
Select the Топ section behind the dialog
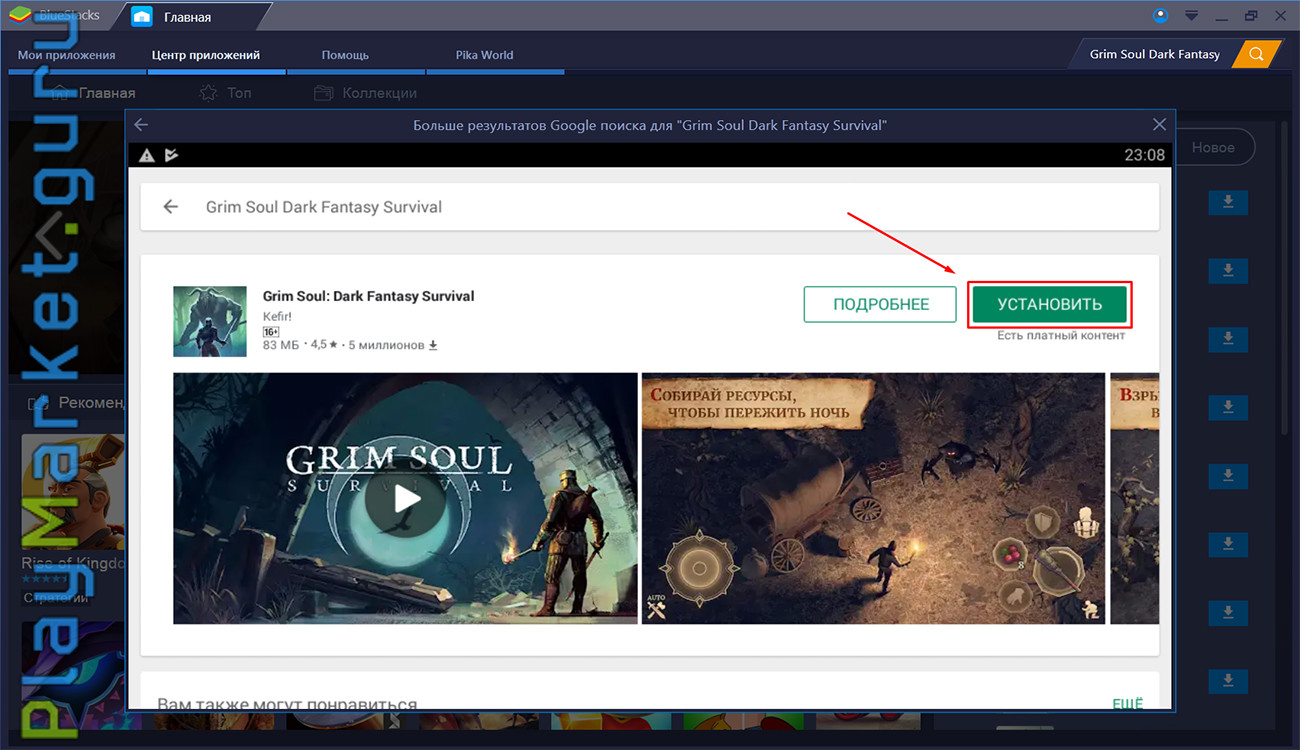click(225, 93)
